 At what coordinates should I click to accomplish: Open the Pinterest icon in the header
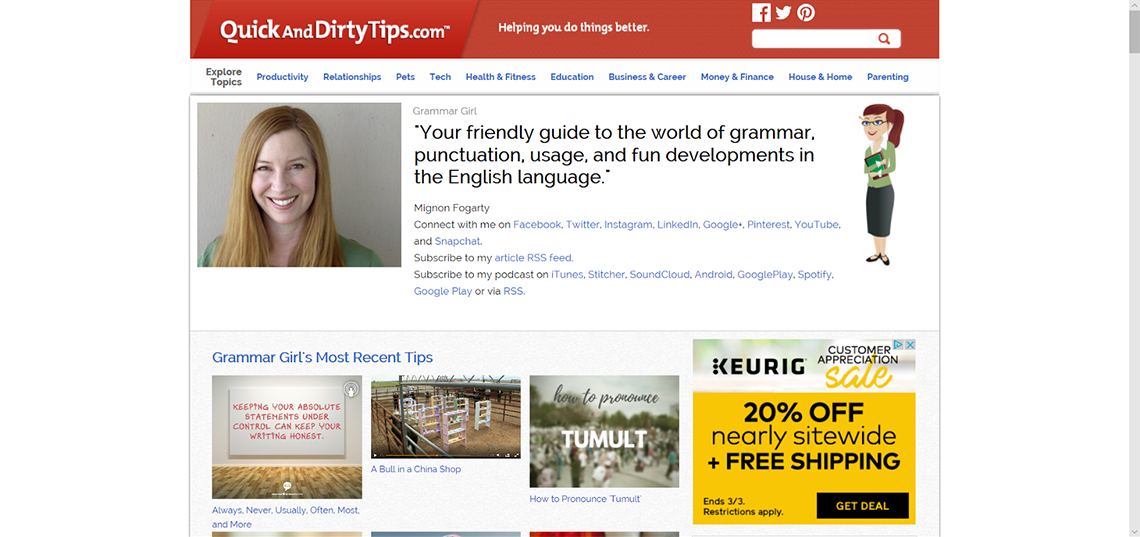click(x=806, y=13)
